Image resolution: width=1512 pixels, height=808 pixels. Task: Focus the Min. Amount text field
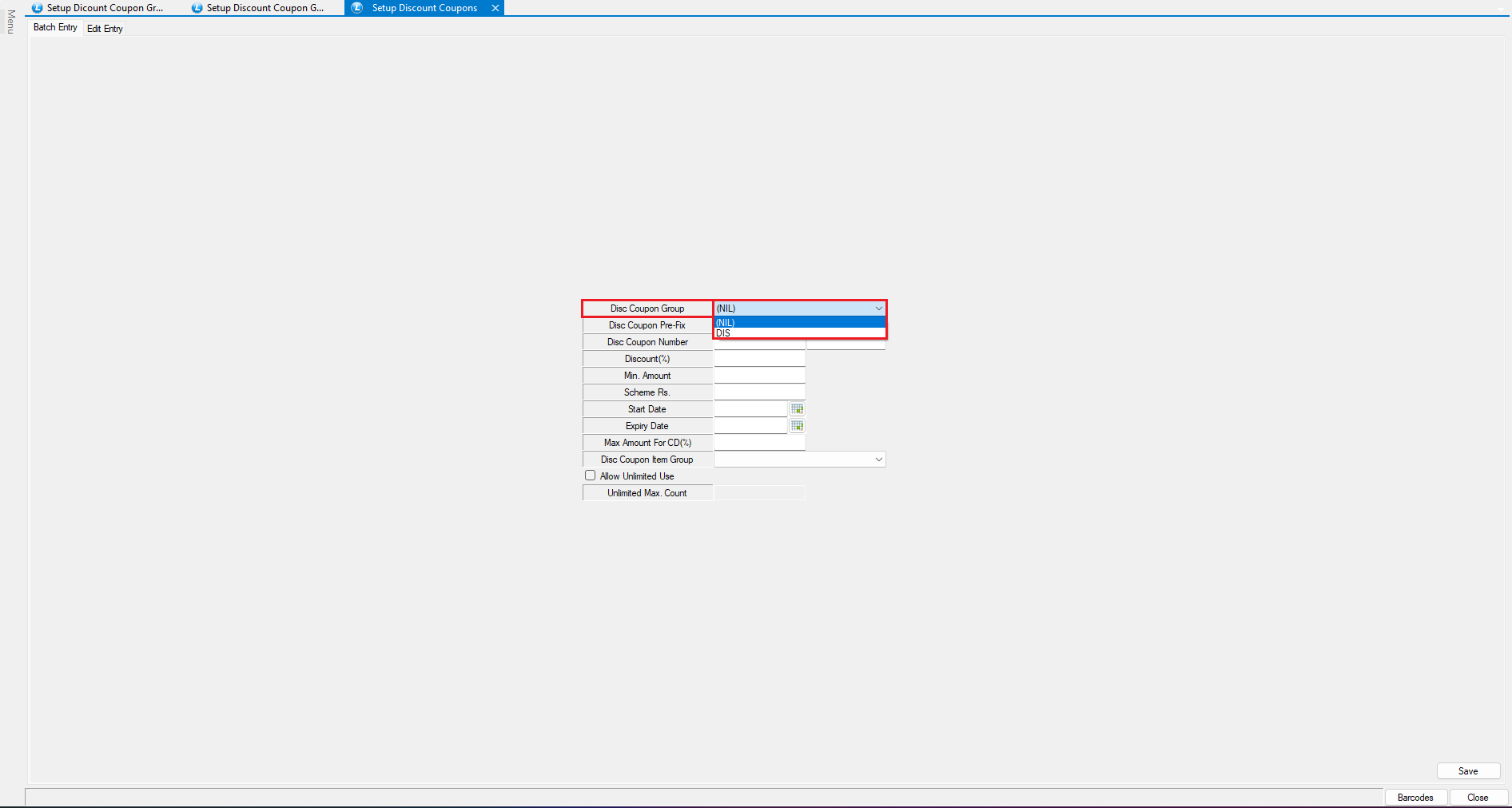pyautogui.click(x=759, y=376)
